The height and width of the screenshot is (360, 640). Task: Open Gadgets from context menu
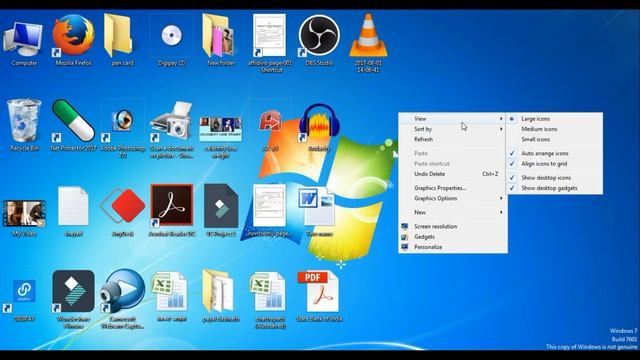453,237
